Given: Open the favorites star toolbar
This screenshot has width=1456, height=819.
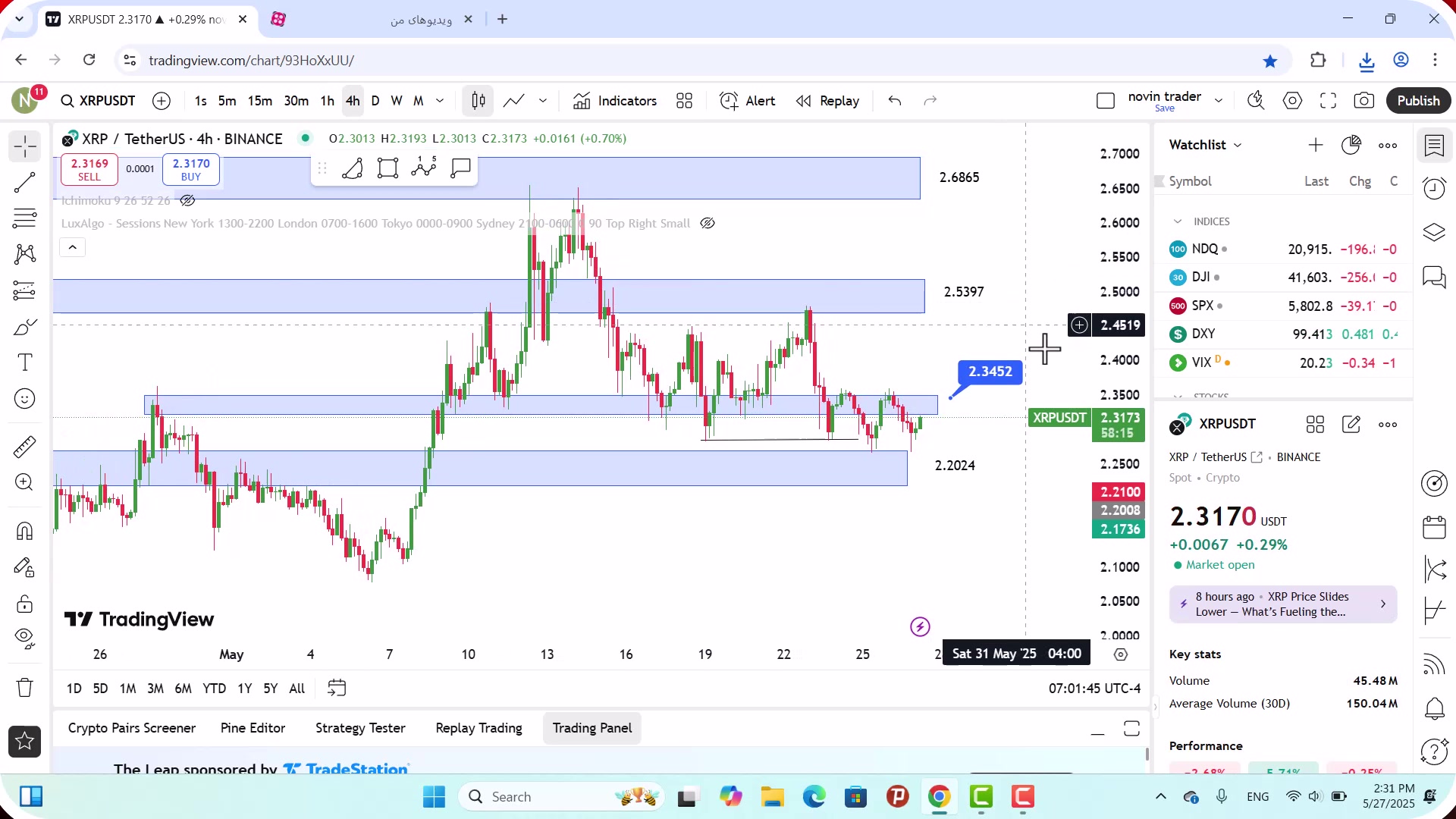Looking at the screenshot, I should 24,742.
